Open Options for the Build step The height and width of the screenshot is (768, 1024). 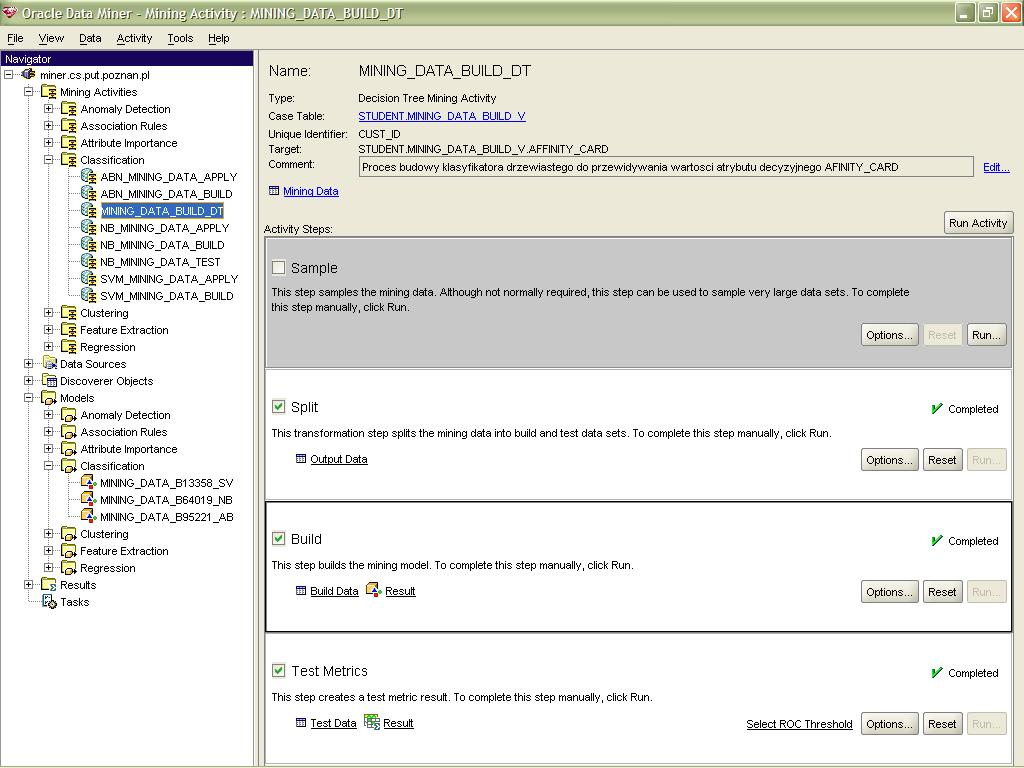point(889,592)
